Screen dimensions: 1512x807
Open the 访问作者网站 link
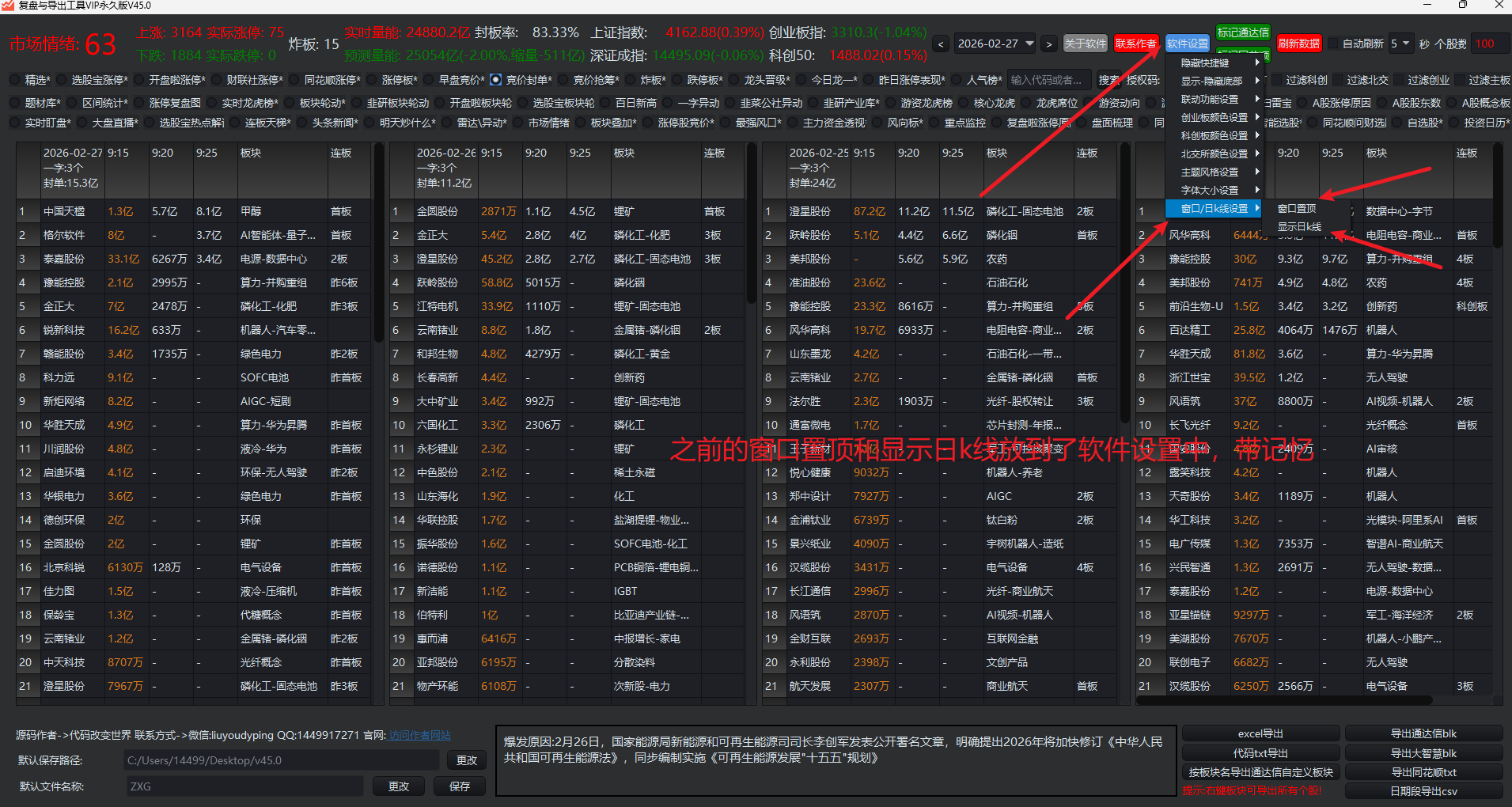tap(419, 736)
